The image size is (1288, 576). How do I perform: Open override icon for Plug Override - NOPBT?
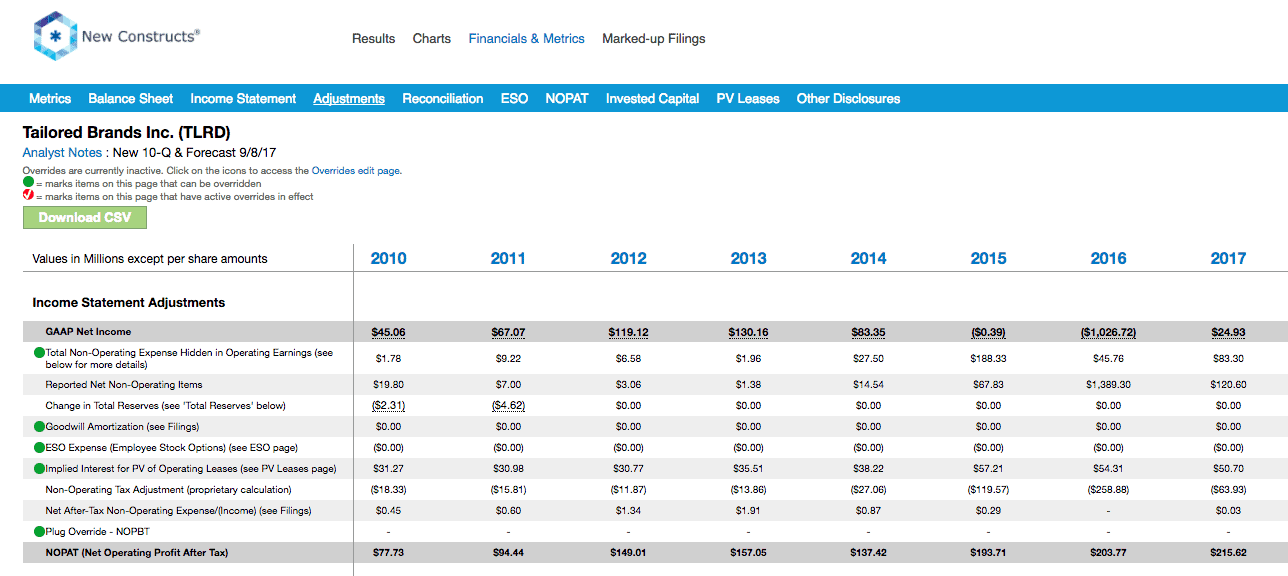pyautogui.click(x=39, y=532)
